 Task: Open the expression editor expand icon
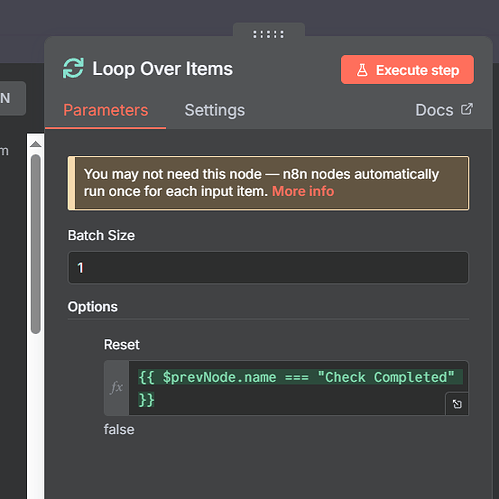point(457,404)
